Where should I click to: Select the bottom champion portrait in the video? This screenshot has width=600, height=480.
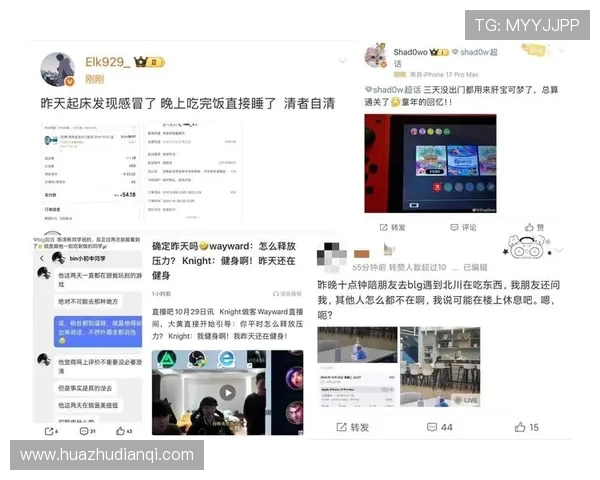coord(295,413)
